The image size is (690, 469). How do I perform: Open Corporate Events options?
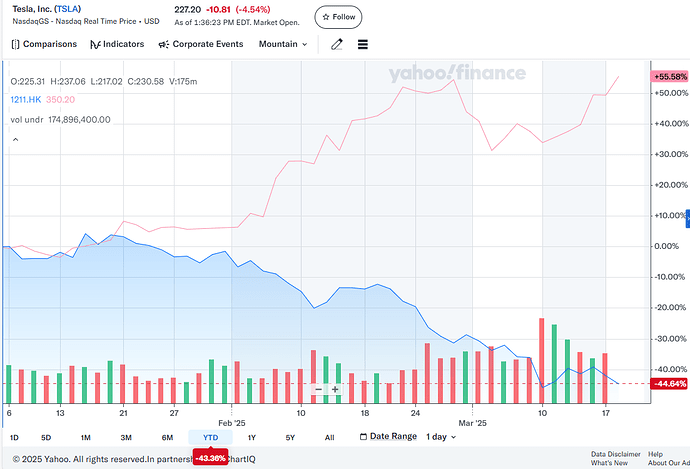point(201,44)
